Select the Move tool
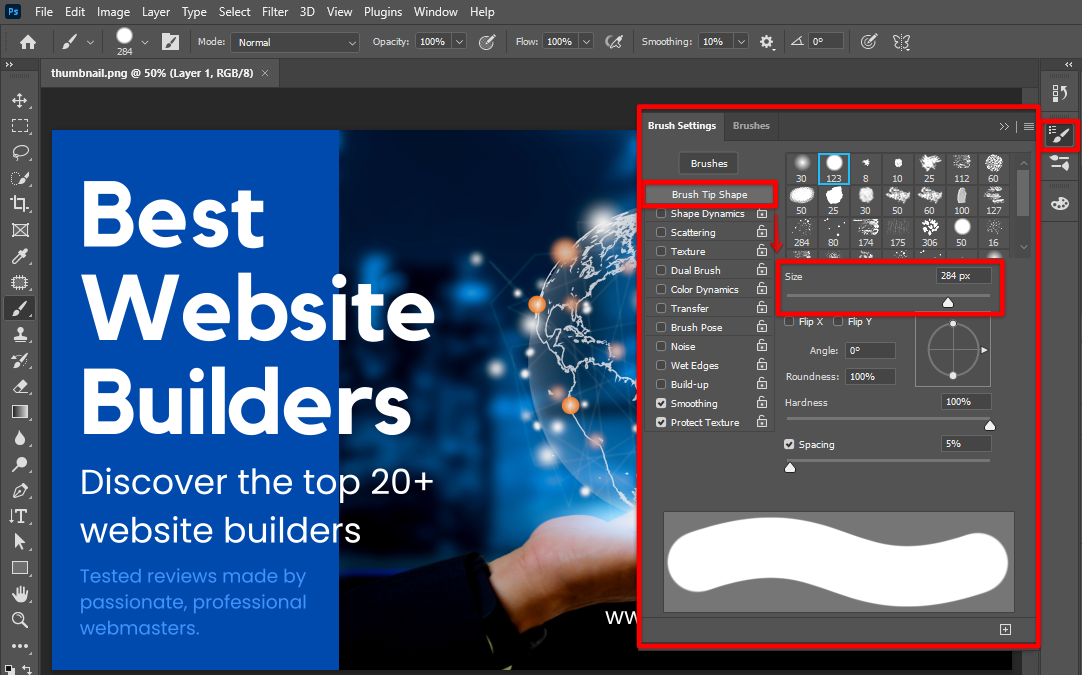Viewport: 1082px width, 675px height. (19, 100)
